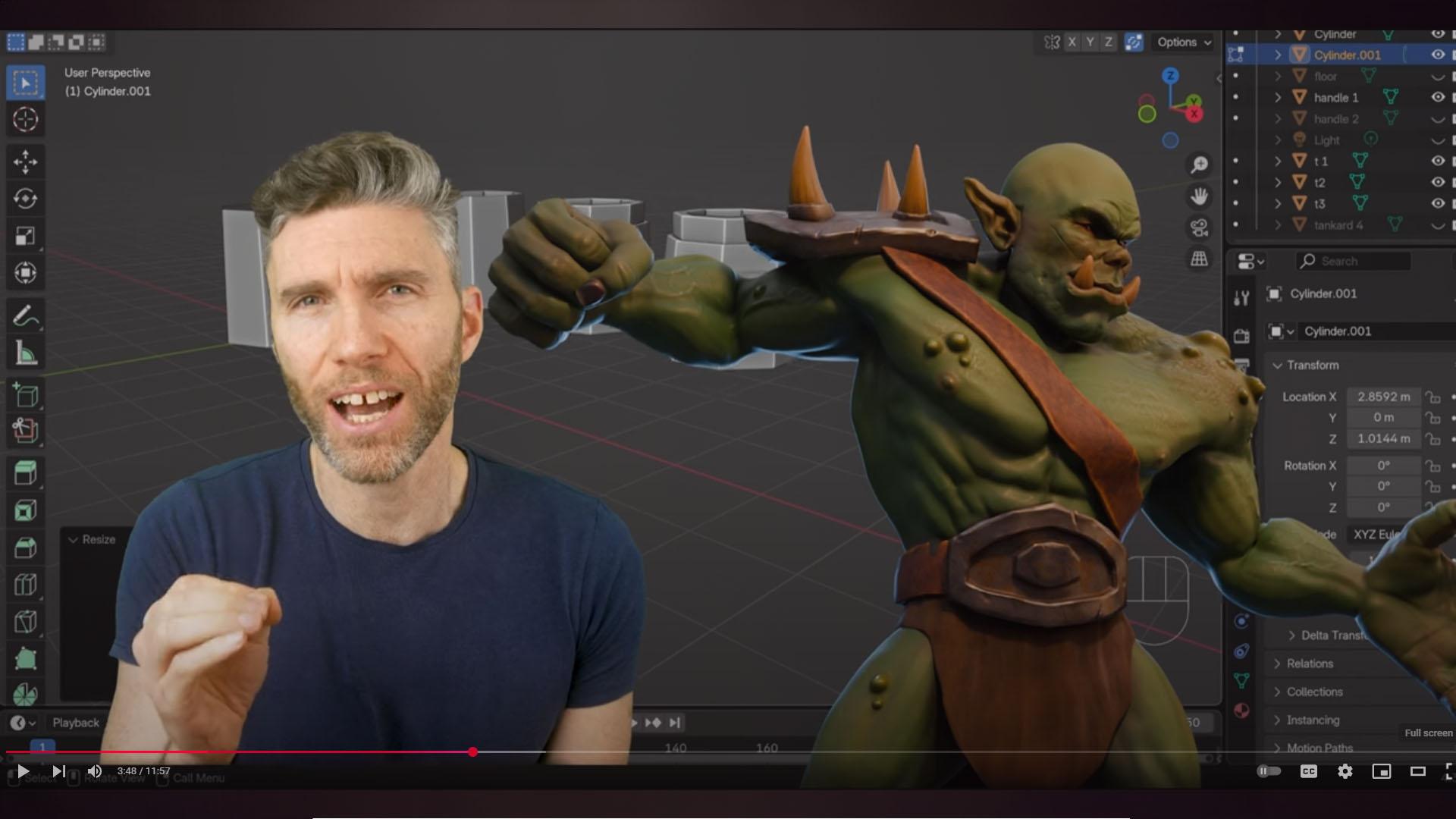Hide Cylinder.001 with its eye icon

click(1437, 55)
